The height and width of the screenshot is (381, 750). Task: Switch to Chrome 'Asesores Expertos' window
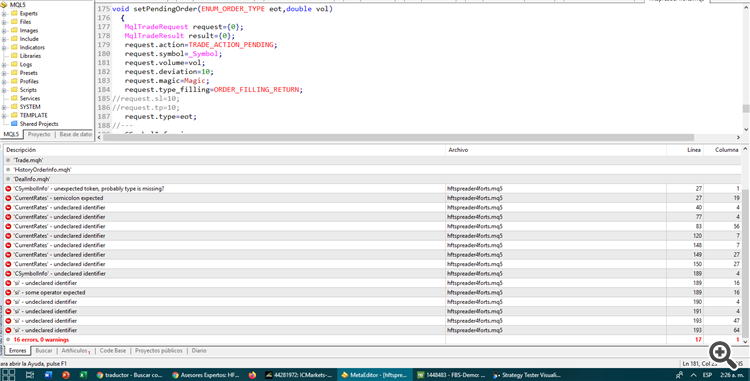tap(206, 375)
